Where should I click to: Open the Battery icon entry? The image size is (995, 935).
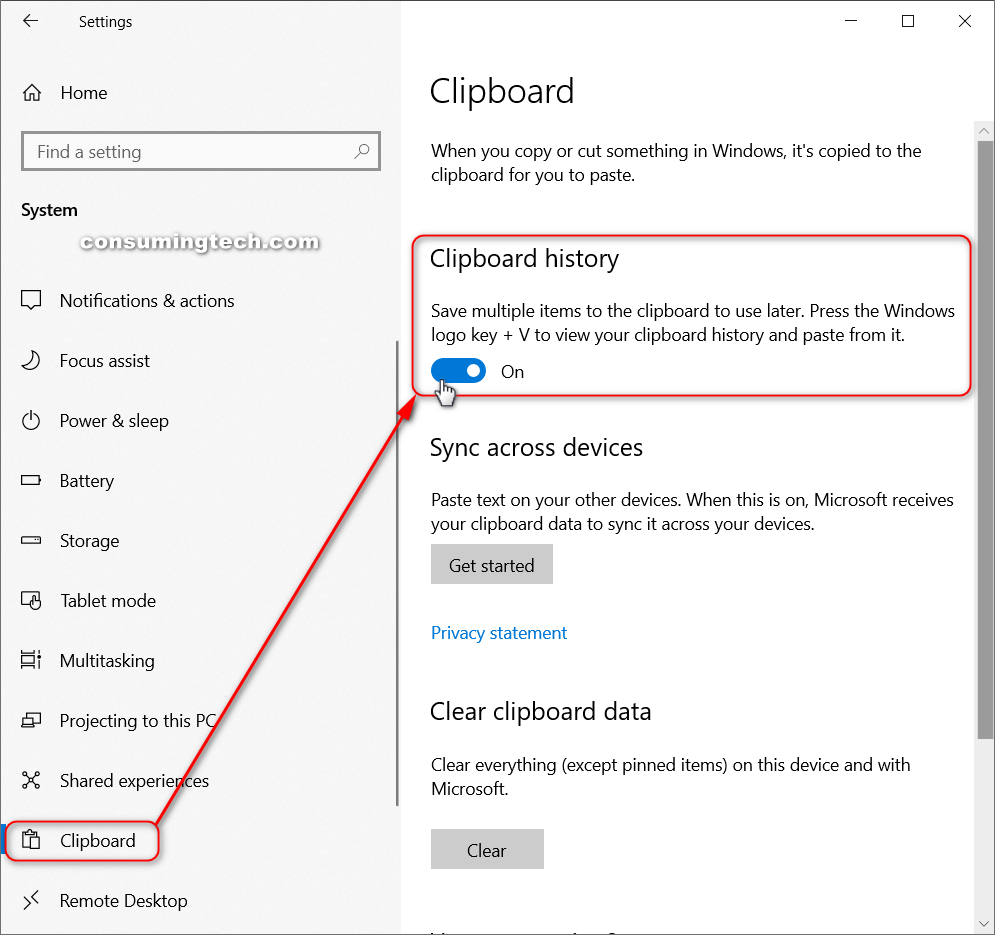click(x=31, y=481)
